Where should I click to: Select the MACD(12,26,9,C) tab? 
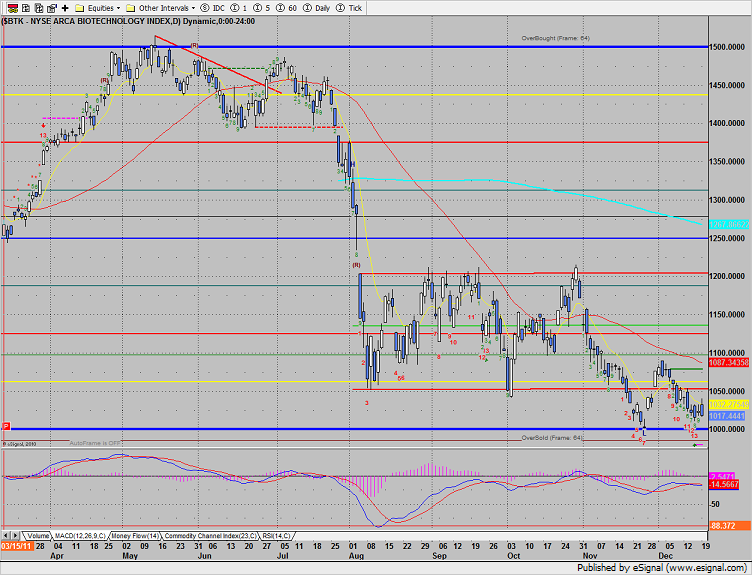click(80, 536)
